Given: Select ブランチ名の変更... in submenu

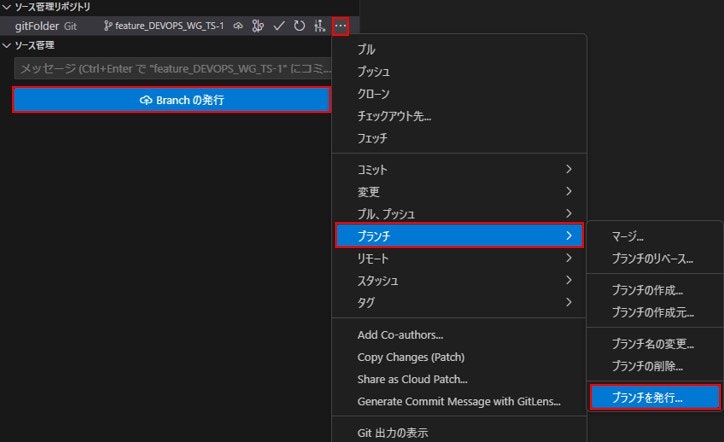Looking at the screenshot, I should click(x=655, y=344).
